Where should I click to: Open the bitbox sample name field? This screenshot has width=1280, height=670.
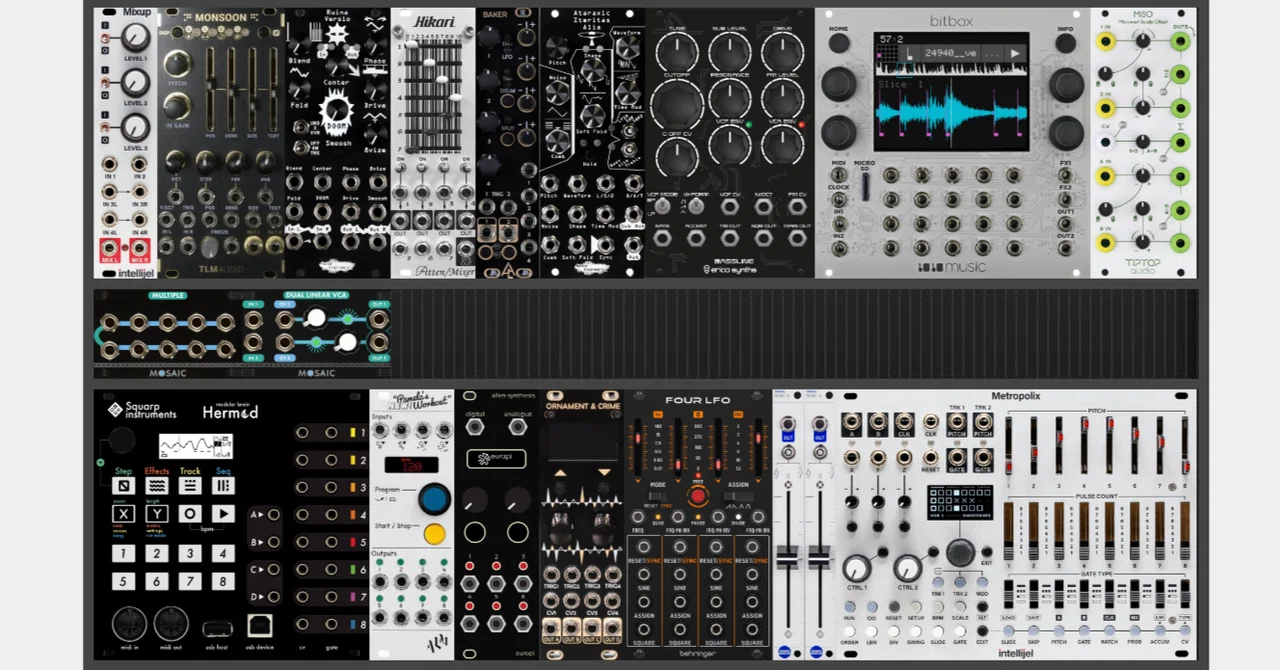pyautogui.click(x=951, y=53)
